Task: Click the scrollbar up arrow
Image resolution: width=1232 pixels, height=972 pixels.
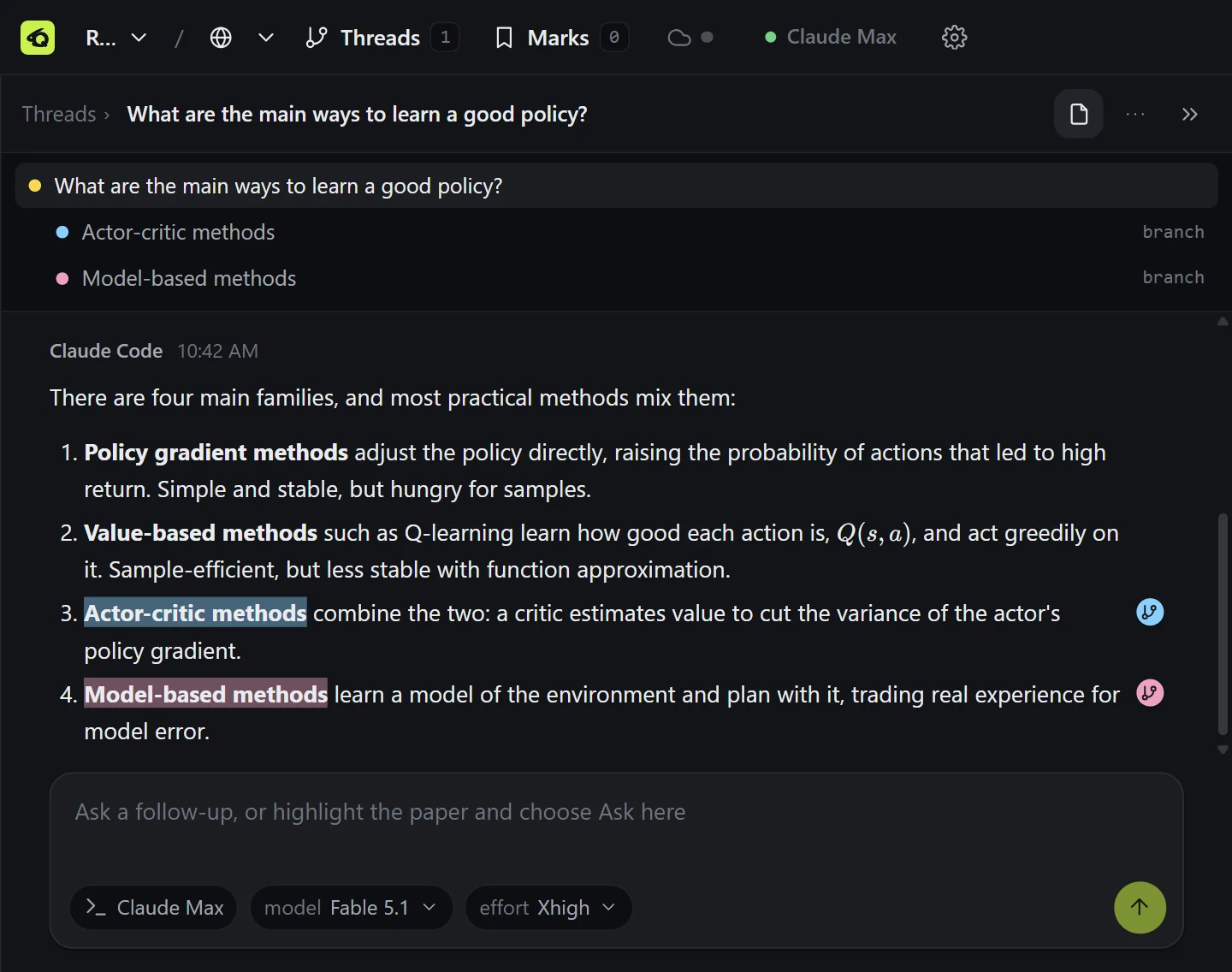Action: pyautogui.click(x=1223, y=322)
